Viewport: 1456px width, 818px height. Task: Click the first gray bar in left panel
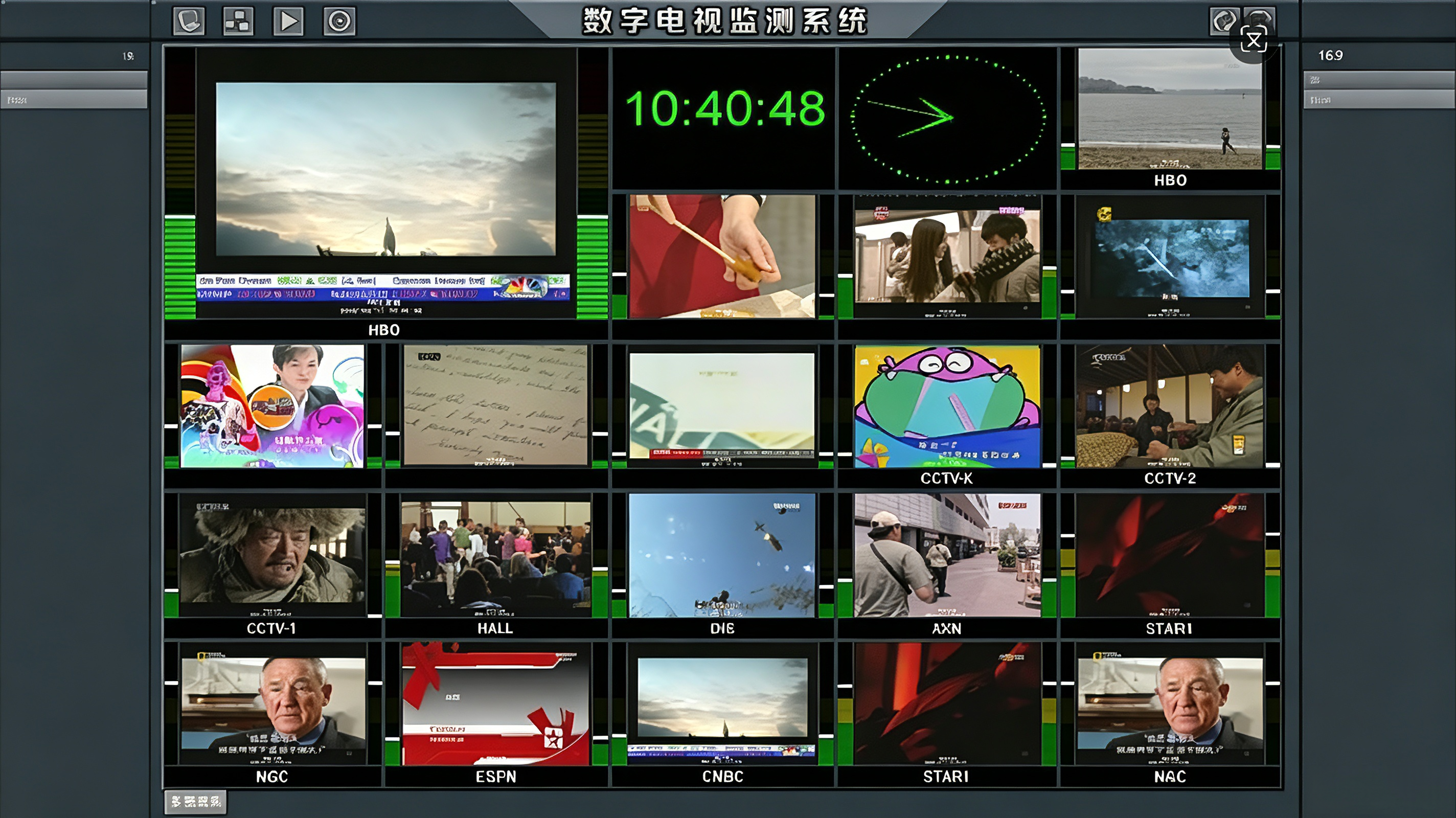coord(74,79)
